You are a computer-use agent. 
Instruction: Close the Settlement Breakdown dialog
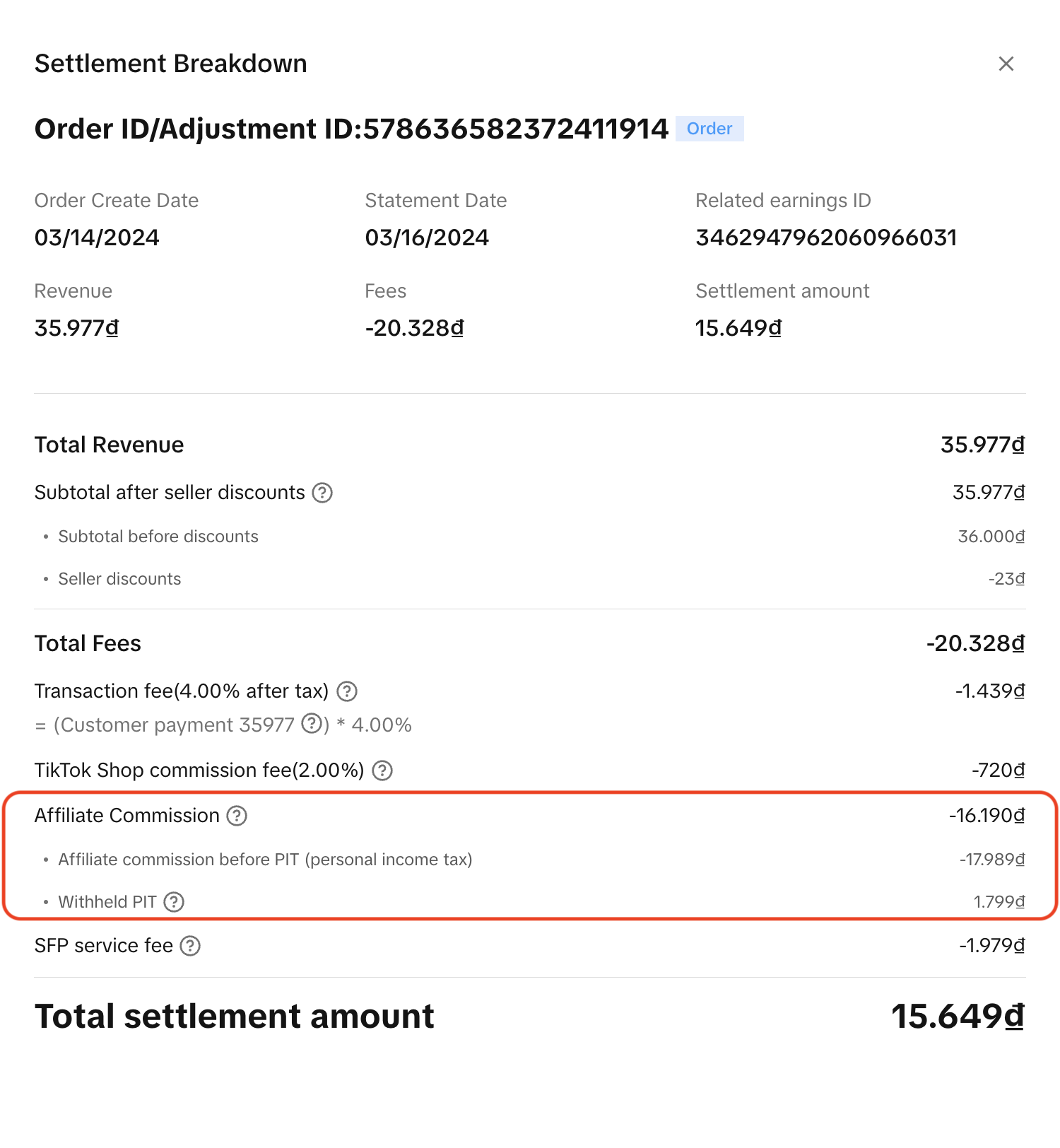1006,64
